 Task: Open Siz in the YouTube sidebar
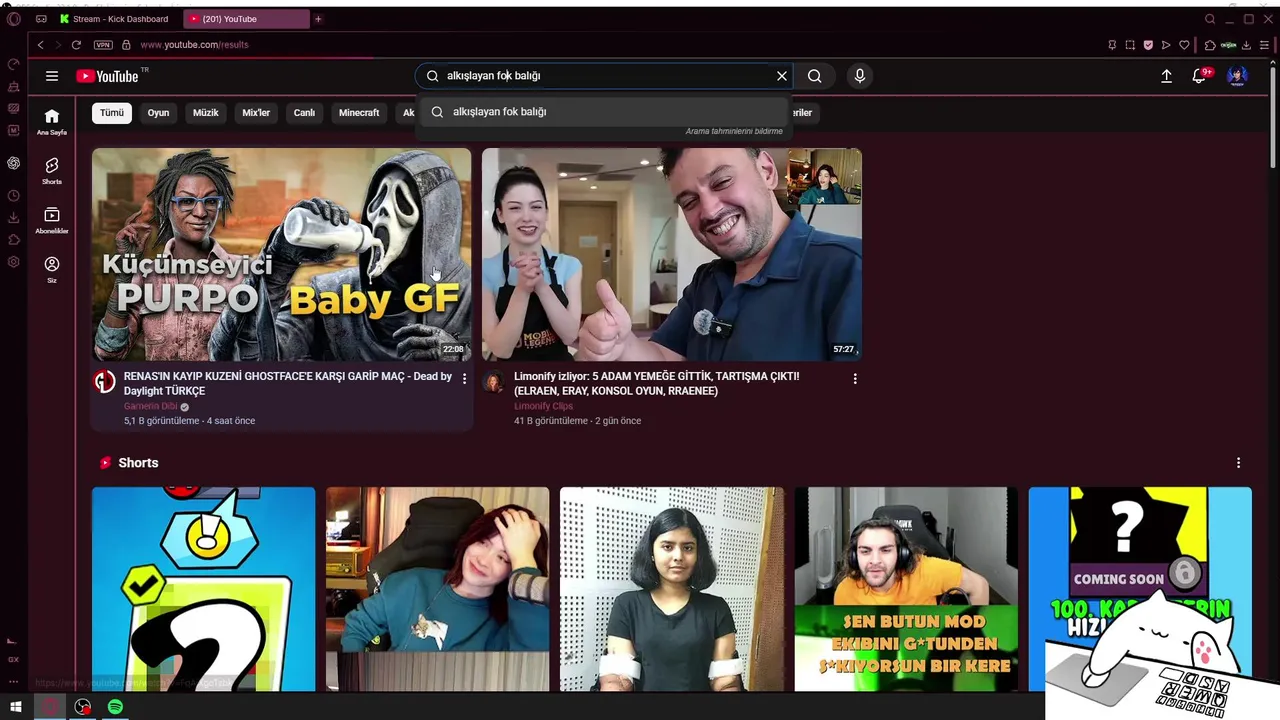click(x=52, y=269)
